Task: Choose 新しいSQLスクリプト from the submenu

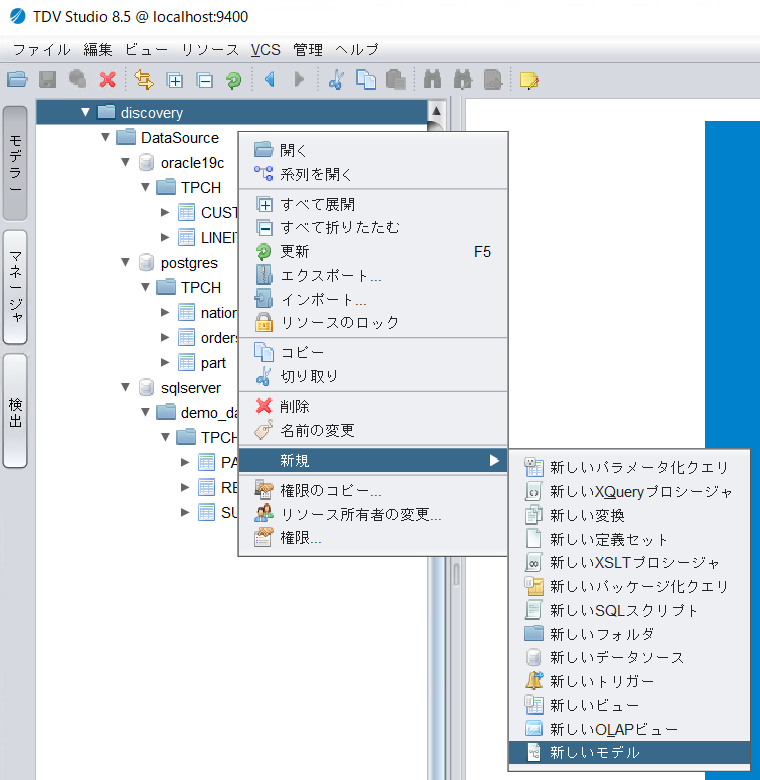Action: coord(629,610)
